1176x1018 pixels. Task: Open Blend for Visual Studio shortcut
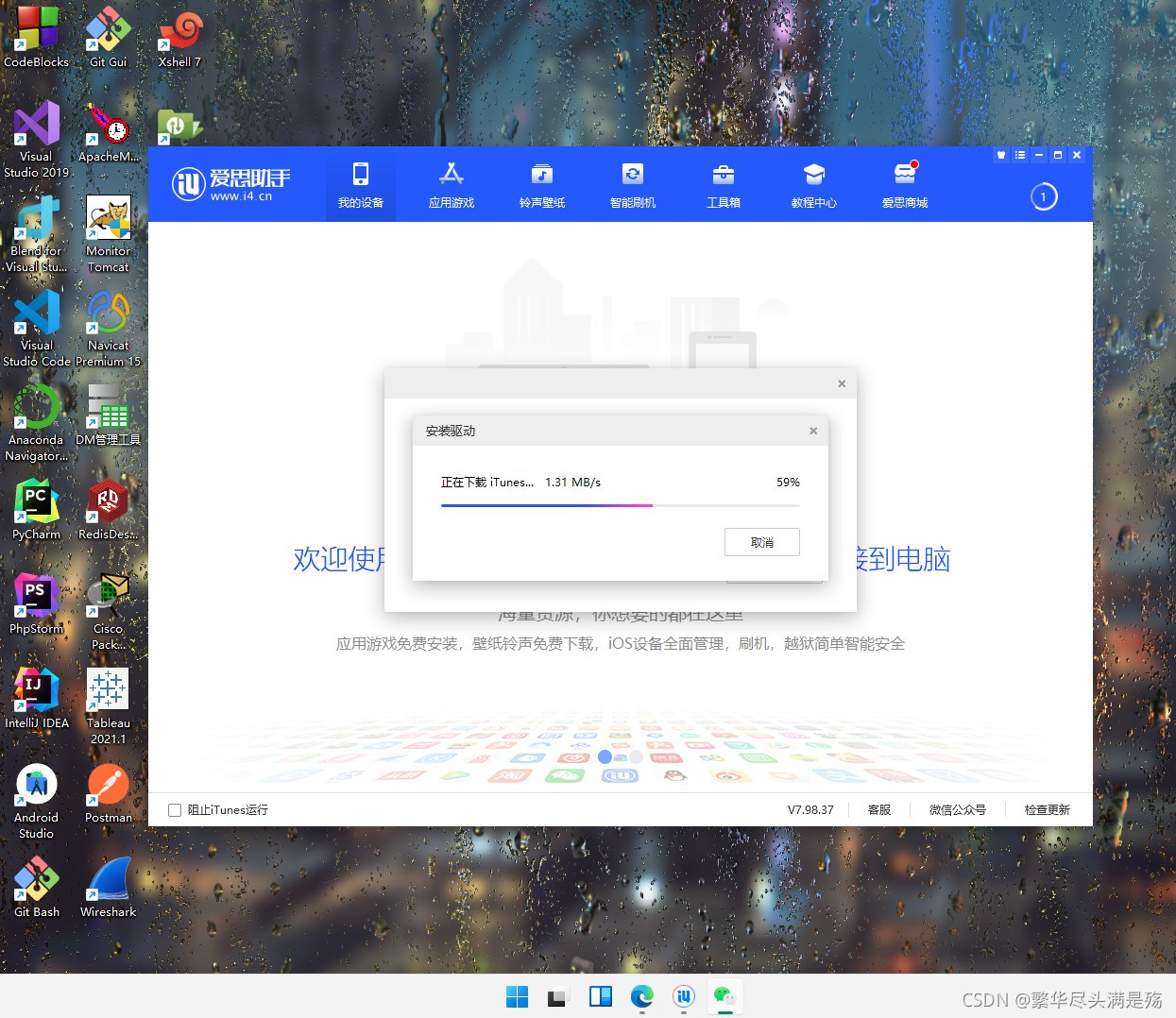tap(36, 233)
